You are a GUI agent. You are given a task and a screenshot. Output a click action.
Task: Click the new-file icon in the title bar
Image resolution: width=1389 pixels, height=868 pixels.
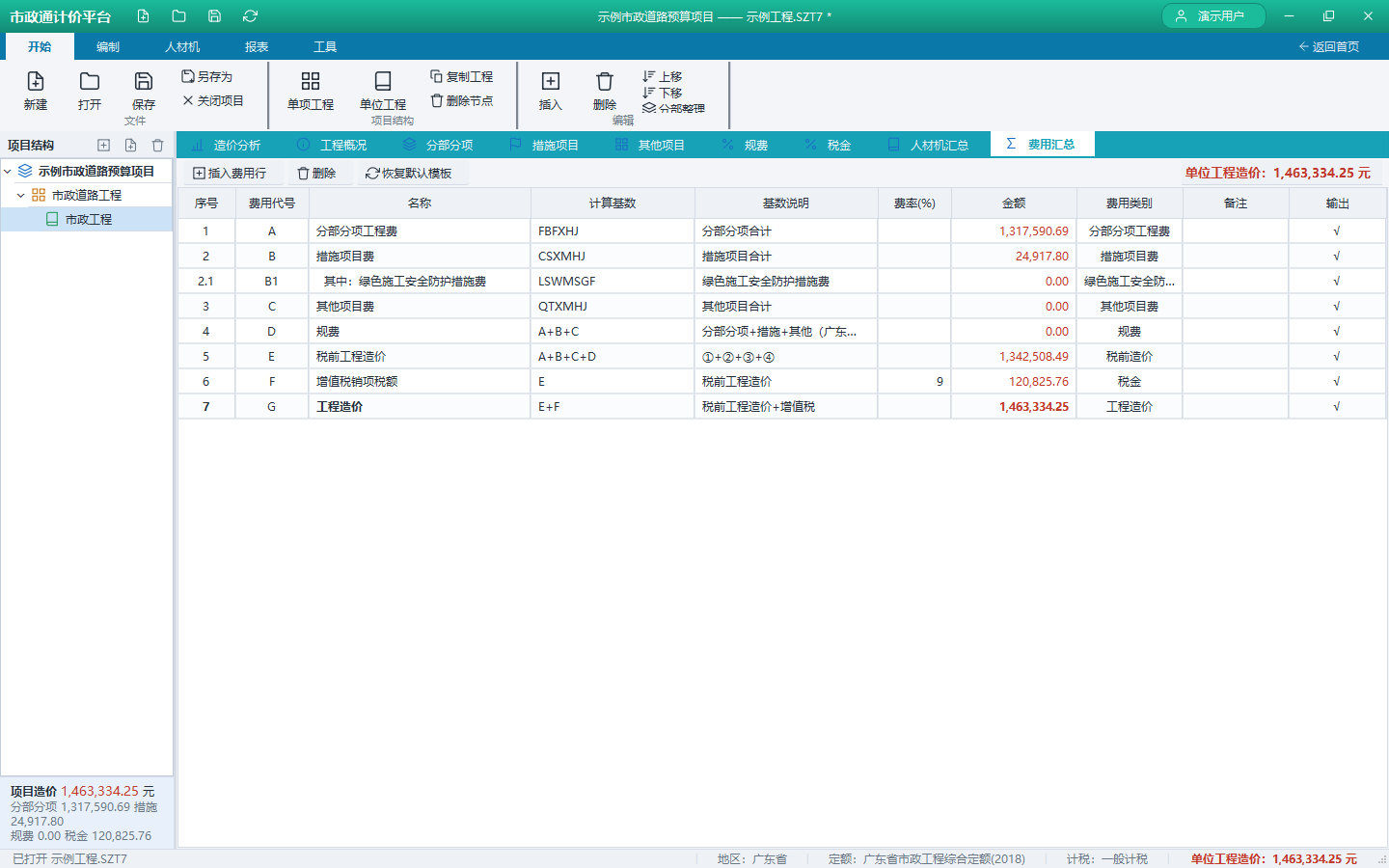[x=143, y=16]
